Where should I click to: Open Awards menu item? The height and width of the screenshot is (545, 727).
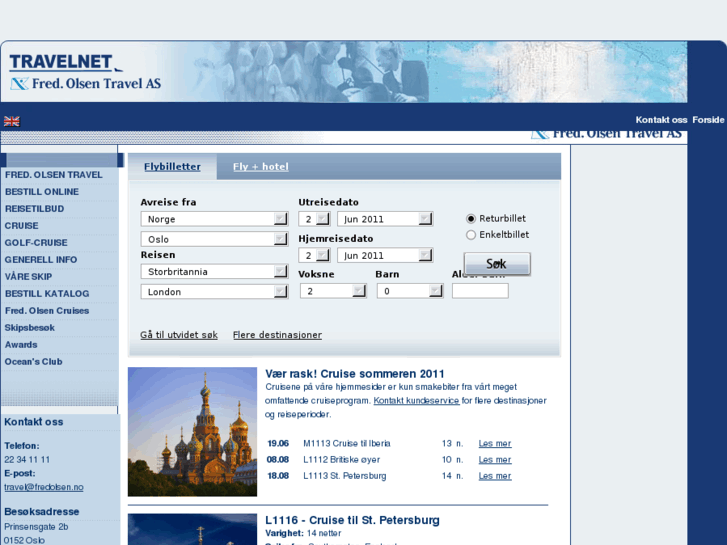coord(21,345)
